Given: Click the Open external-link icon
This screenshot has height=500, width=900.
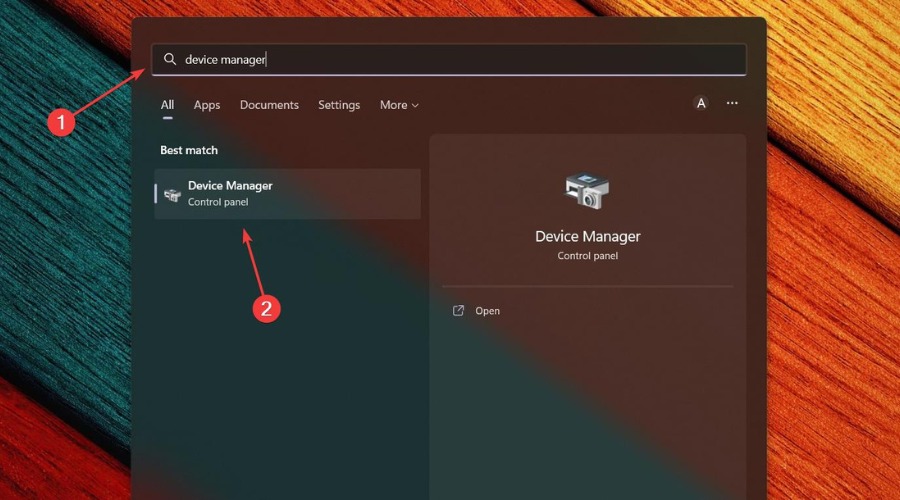Looking at the screenshot, I should click(458, 311).
